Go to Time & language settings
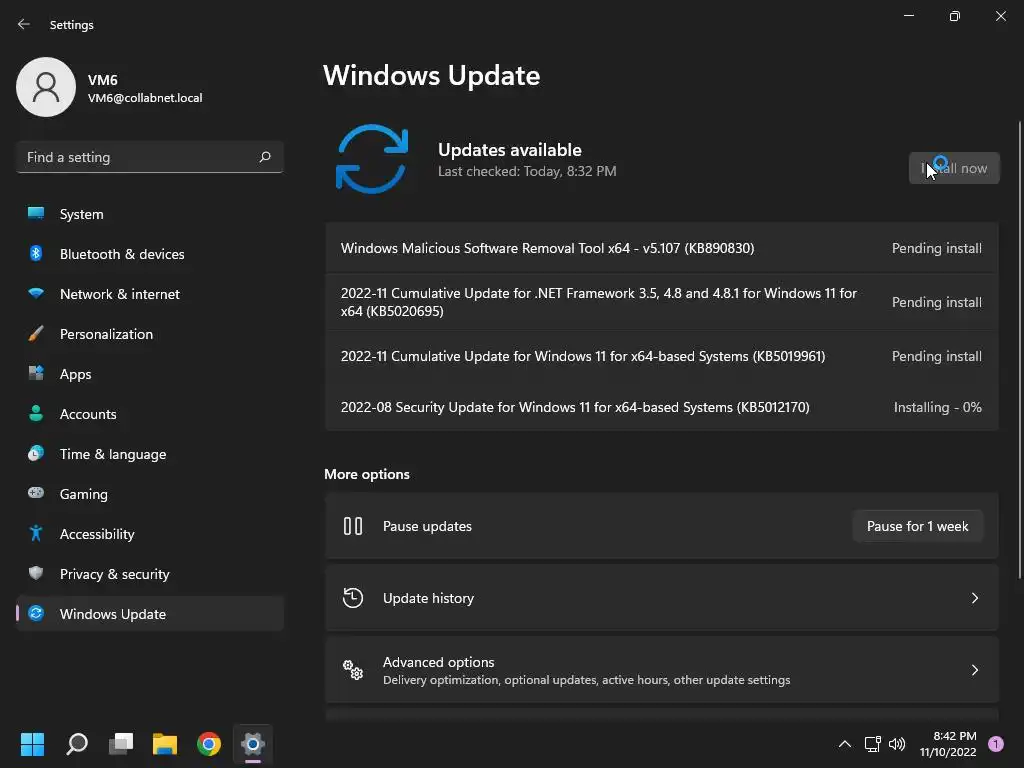1024x768 pixels. pos(150,453)
